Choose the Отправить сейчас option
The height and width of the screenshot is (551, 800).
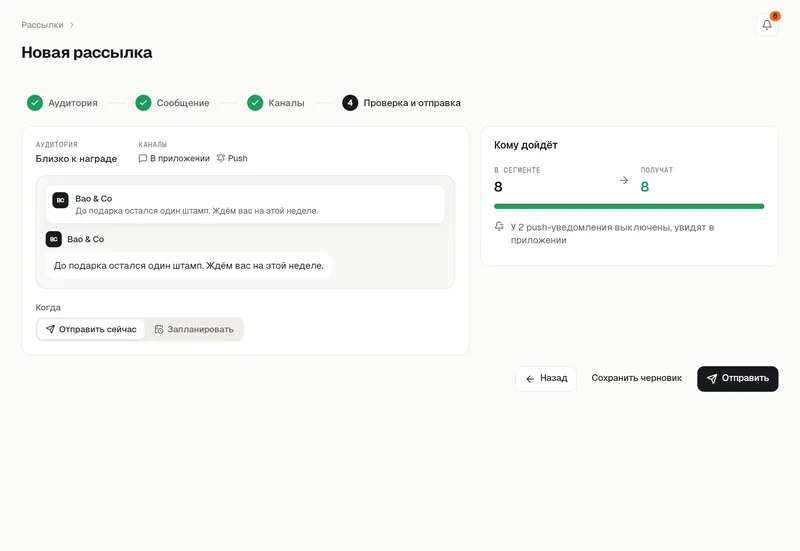click(x=91, y=330)
